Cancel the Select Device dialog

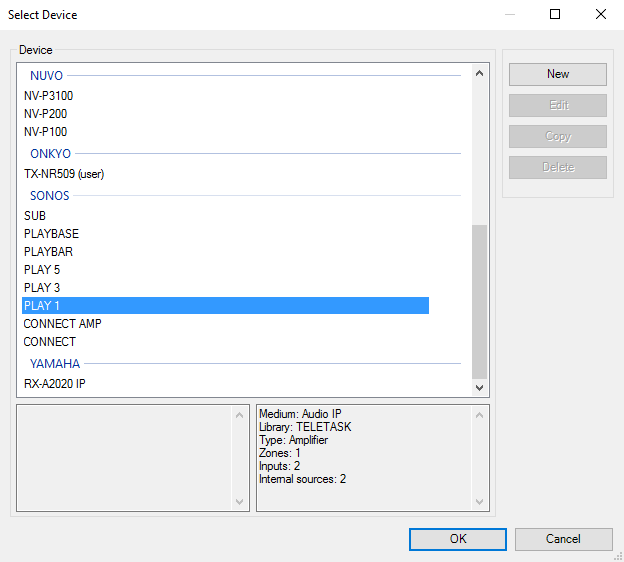point(563,539)
